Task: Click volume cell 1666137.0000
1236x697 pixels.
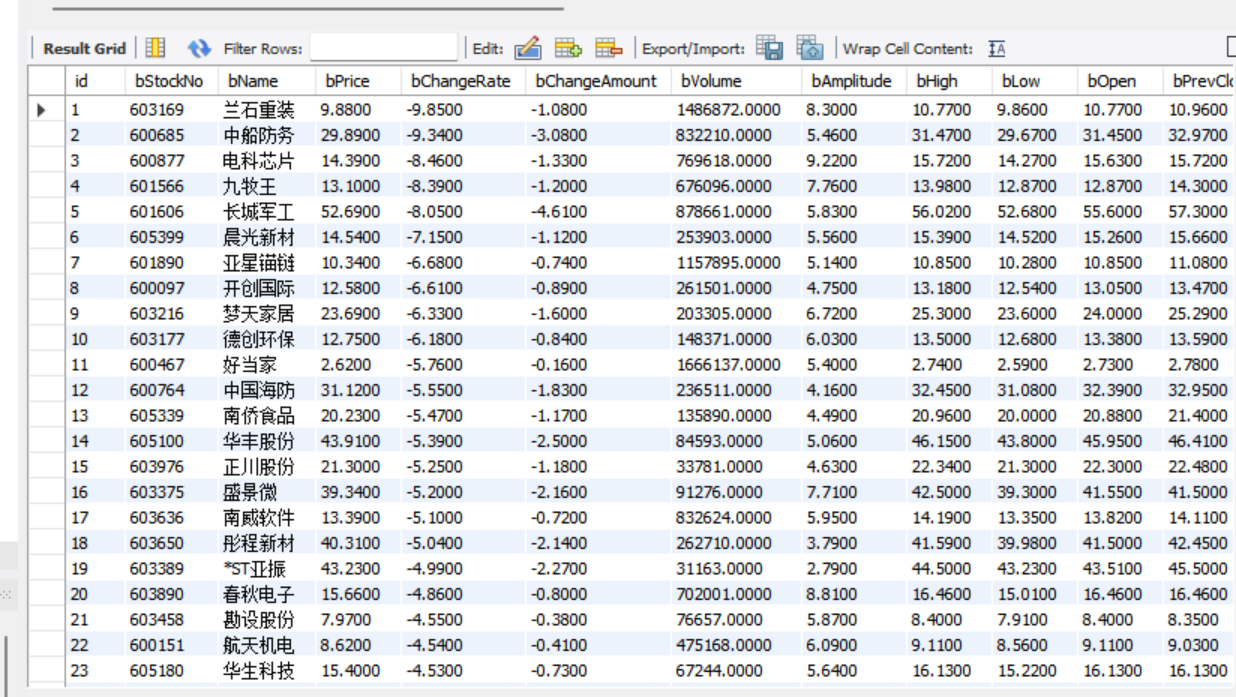Action: click(x=729, y=365)
